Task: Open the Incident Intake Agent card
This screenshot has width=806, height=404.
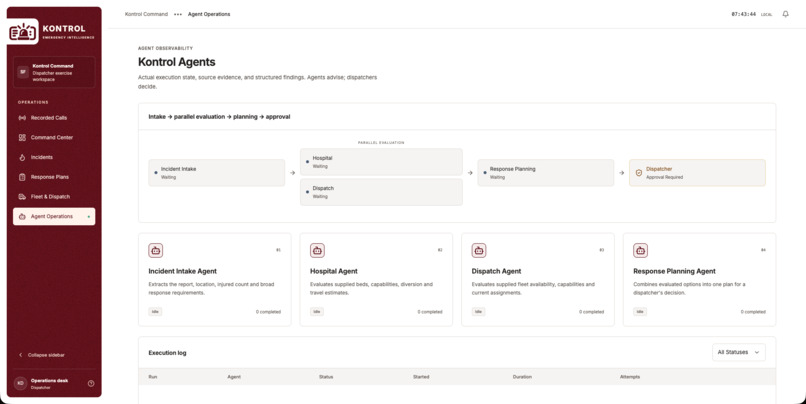Action: click(215, 280)
